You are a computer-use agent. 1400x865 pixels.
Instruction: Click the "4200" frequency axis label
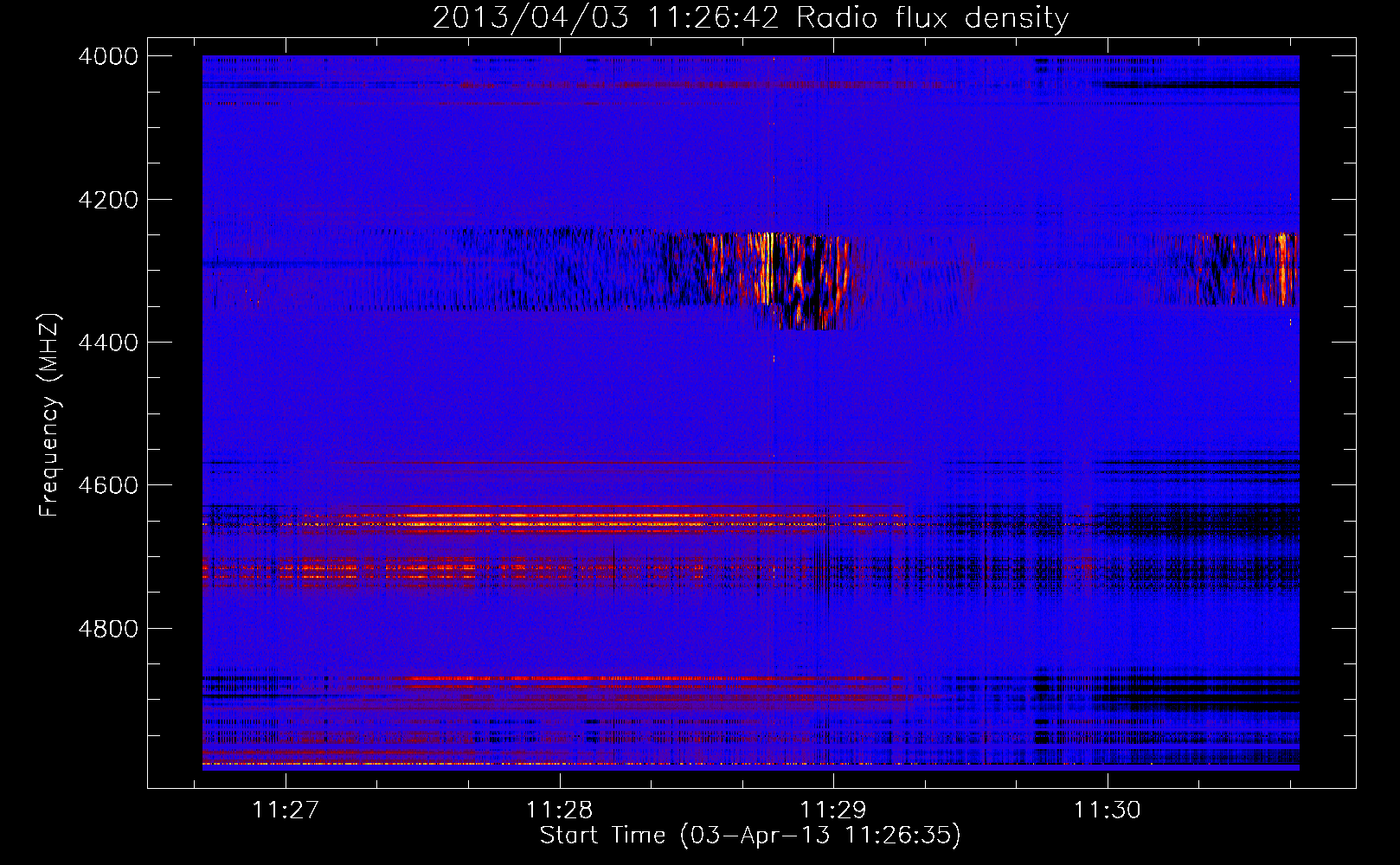click(x=108, y=200)
